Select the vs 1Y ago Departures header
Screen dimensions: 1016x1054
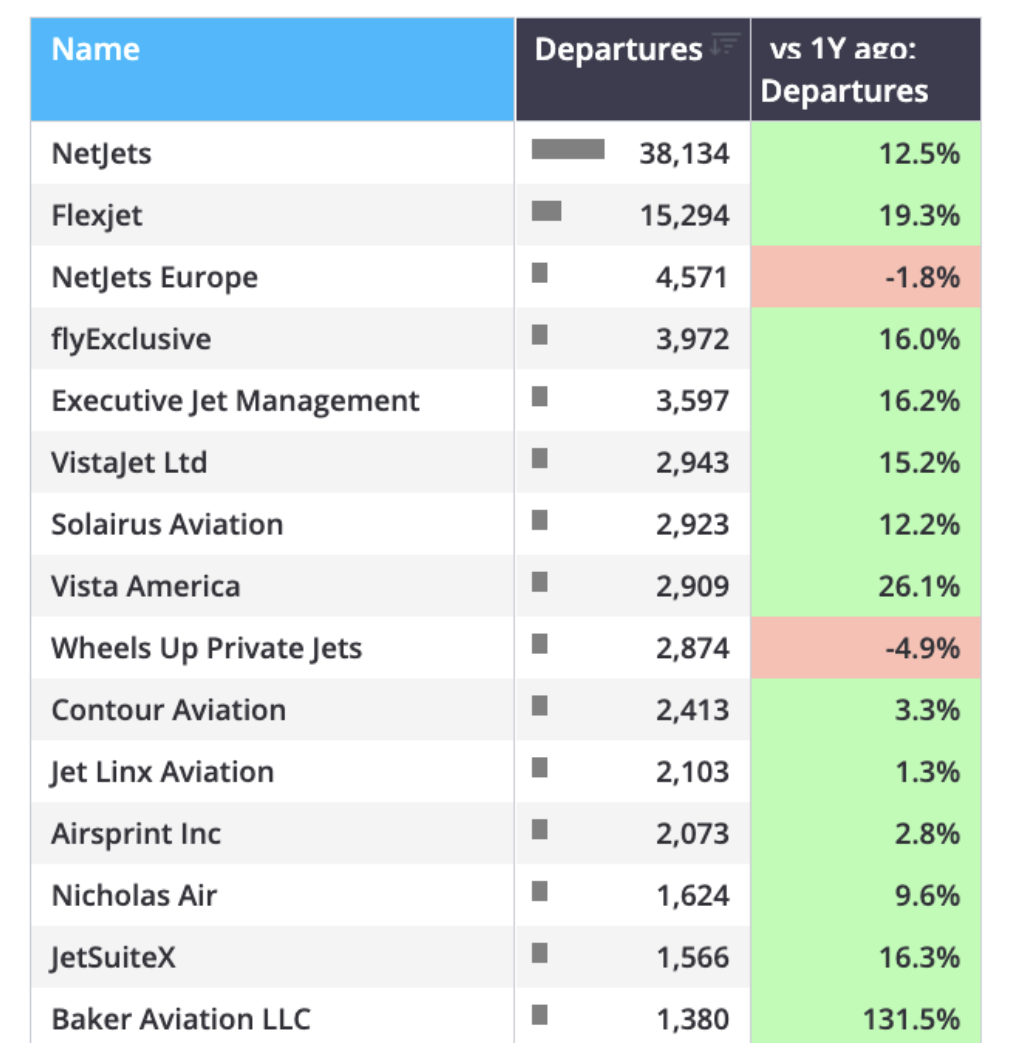(844, 72)
